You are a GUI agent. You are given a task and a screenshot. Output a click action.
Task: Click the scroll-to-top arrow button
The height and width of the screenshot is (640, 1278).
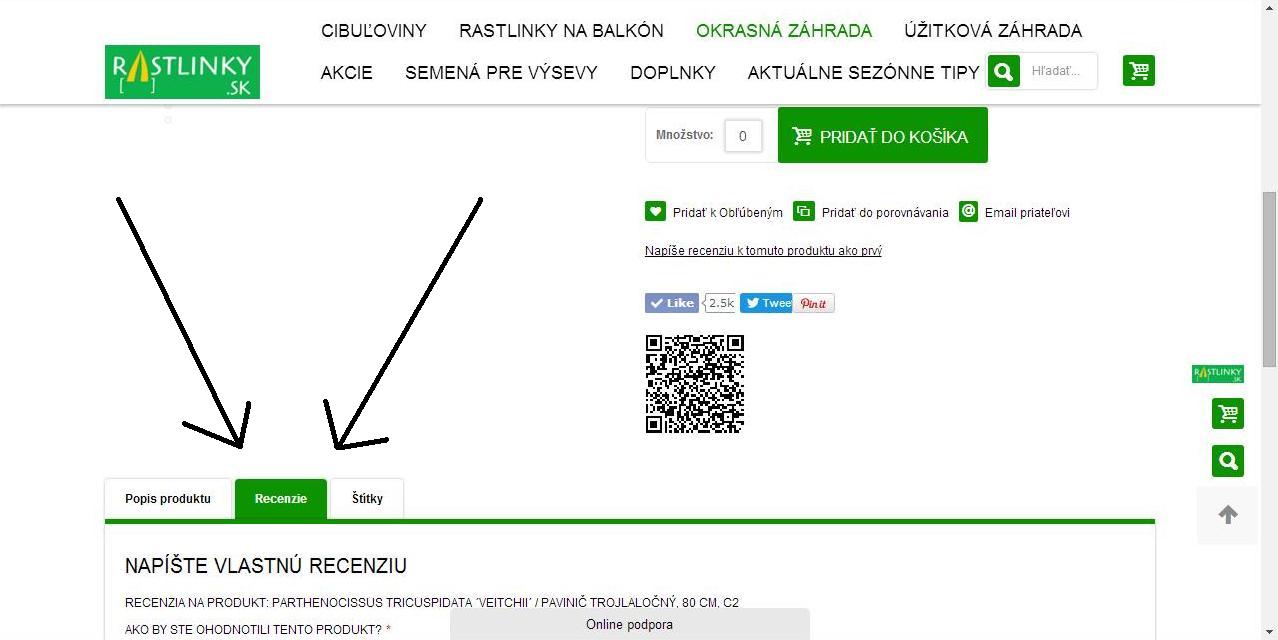1228,514
